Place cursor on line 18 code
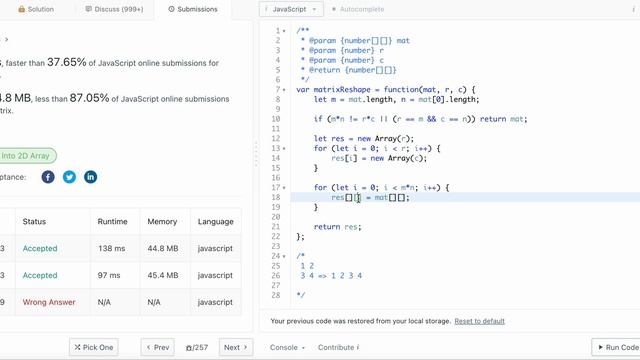 point(370,198)
